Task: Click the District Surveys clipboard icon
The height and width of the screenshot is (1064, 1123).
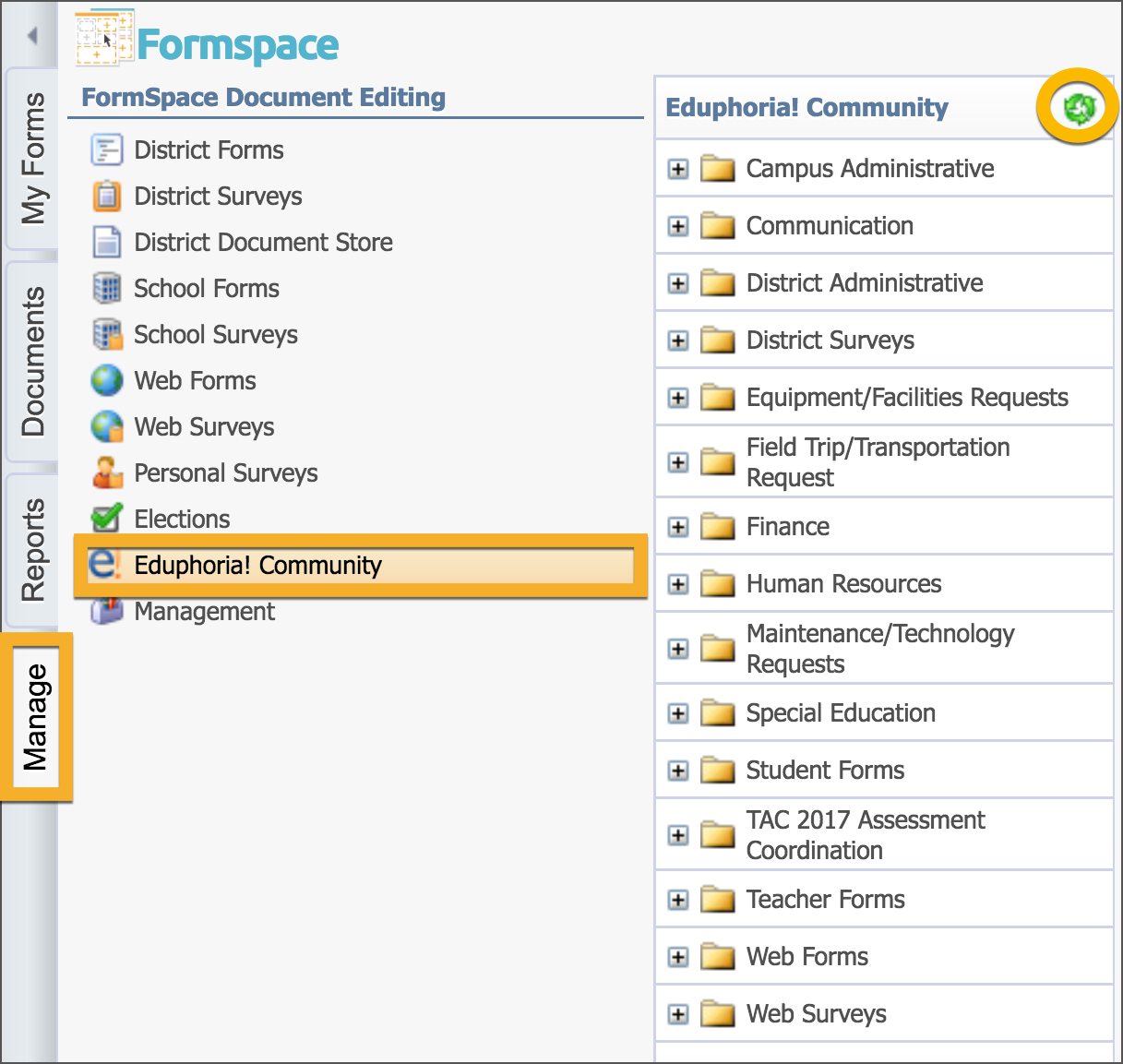Action: (x=107, y=196)
